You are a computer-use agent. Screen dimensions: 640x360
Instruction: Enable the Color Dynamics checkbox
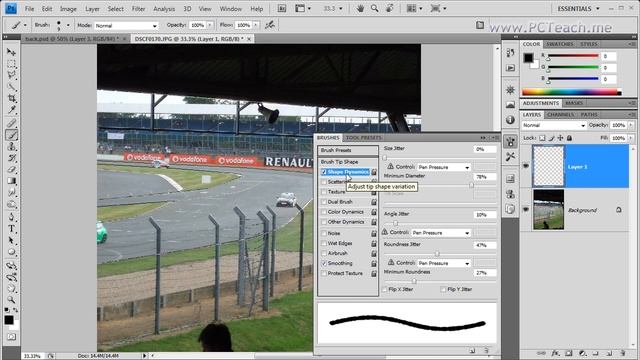324,212
